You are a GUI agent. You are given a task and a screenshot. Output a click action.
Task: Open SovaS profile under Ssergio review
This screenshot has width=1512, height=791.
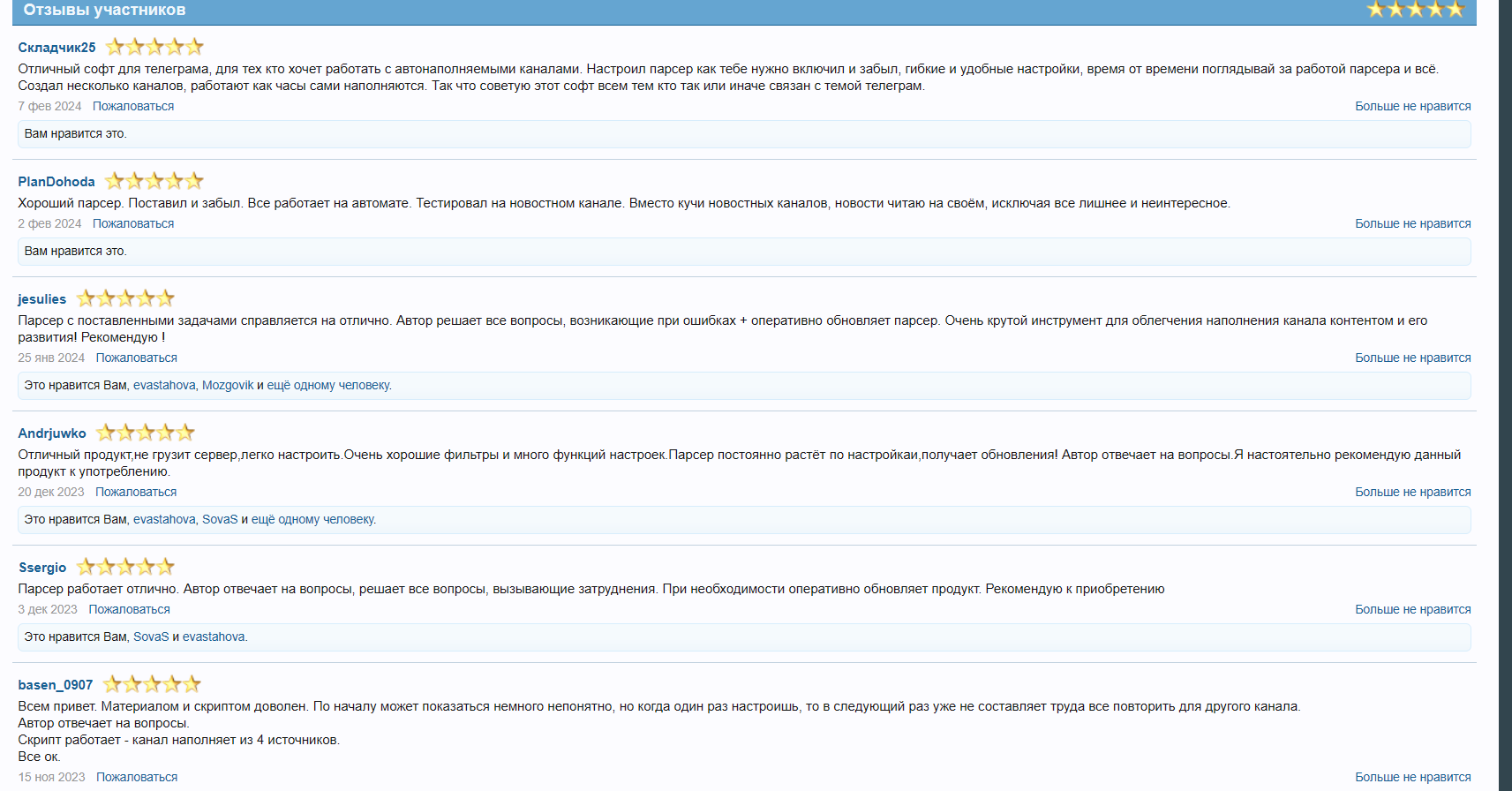[151, 637]
